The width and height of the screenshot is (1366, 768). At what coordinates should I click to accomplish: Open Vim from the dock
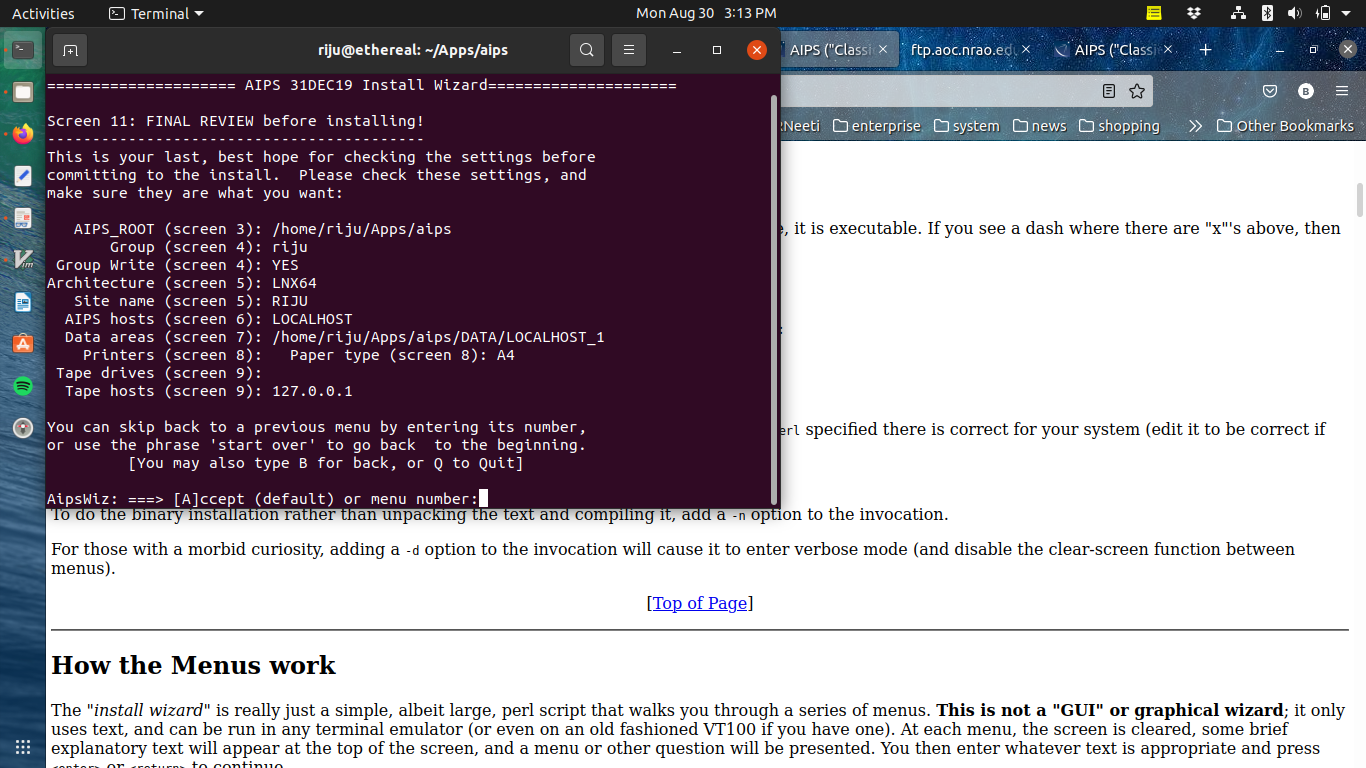[22, 260]
